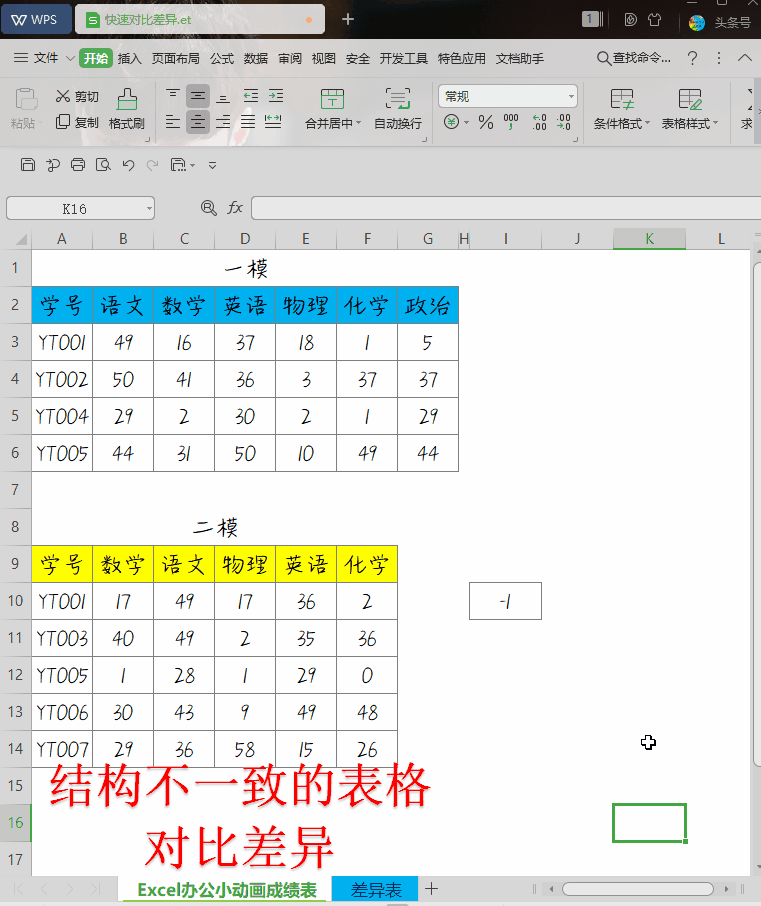Switch to the 数据 tab
The image size is (761, 906).
coord(255,58)
